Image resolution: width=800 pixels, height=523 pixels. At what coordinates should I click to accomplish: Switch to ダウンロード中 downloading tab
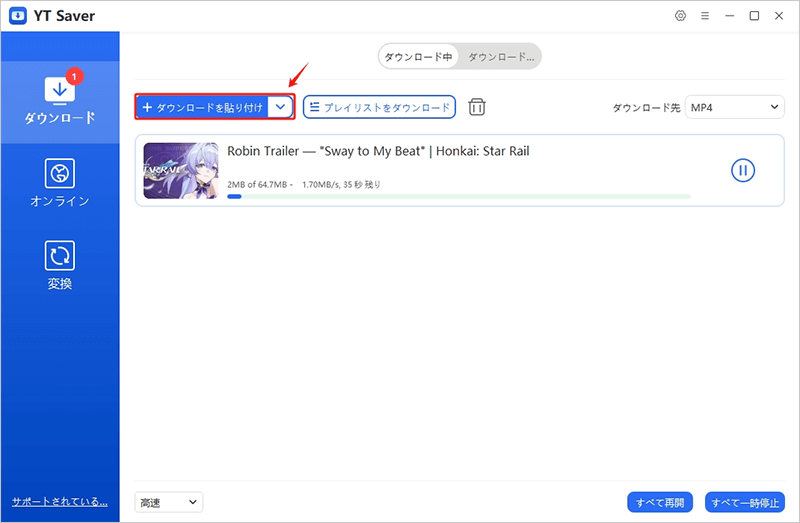pyautogui.click(x=418, y=57)
